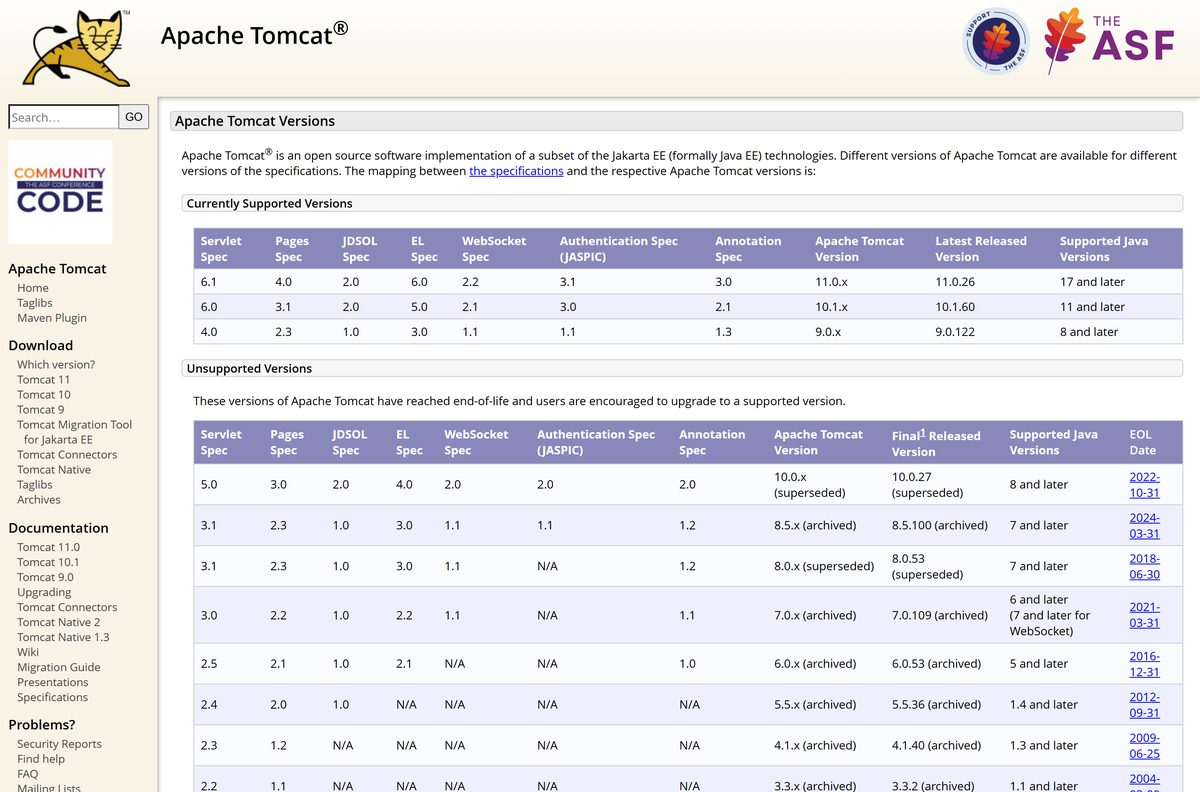Open Taglibs under Download section
This screenshot has width=1200, height=792.
click(35, 485)
